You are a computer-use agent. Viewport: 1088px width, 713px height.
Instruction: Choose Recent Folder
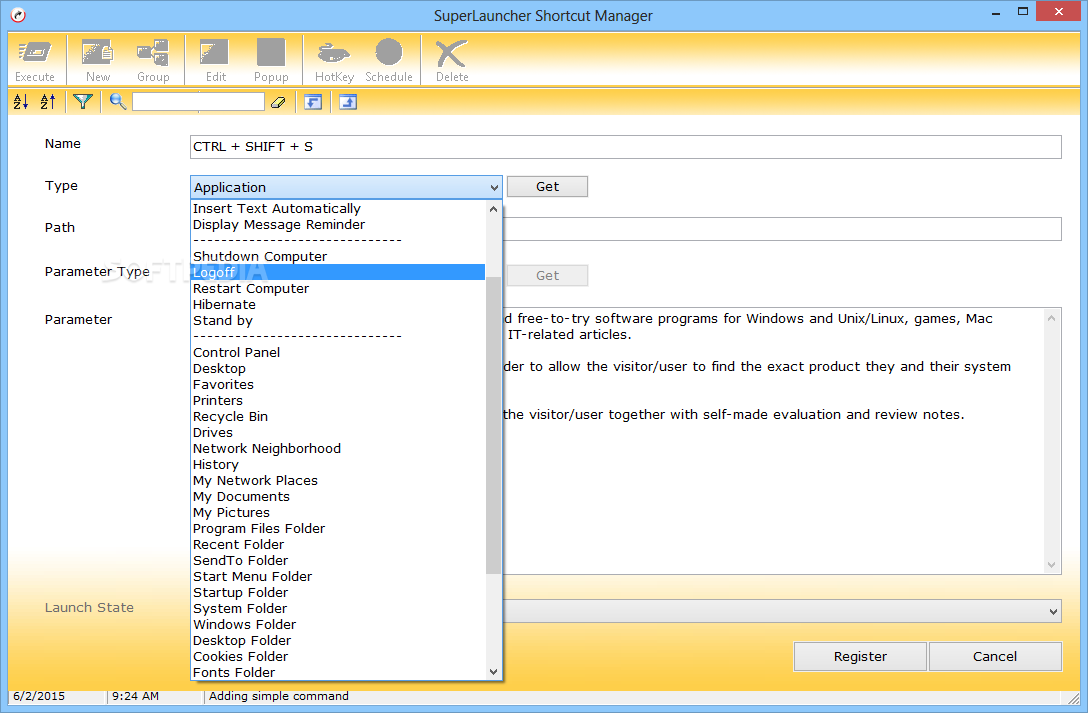click(x=339, y=544)
